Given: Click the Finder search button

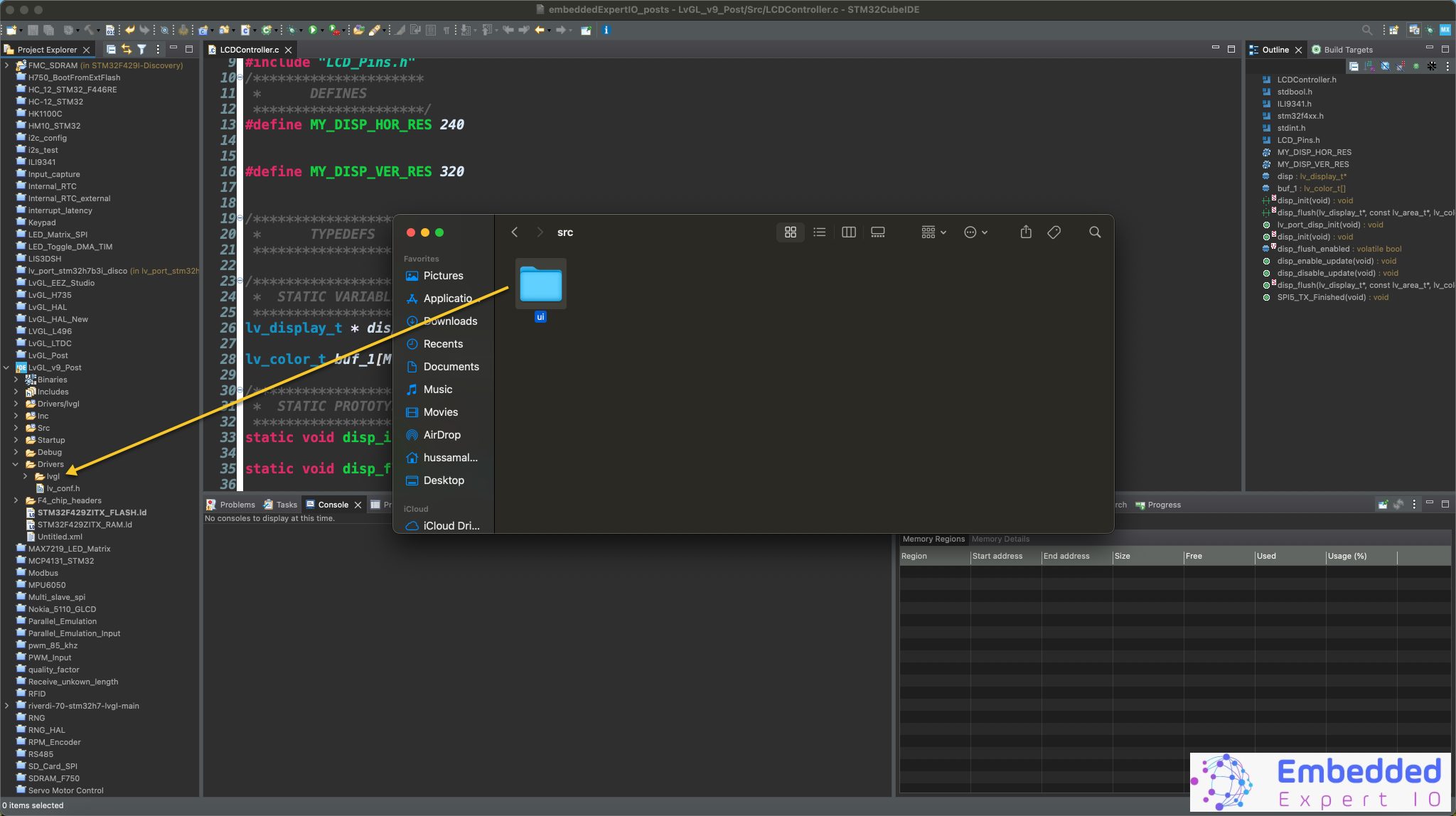Looking at the screenshot, I should 1094,232.
